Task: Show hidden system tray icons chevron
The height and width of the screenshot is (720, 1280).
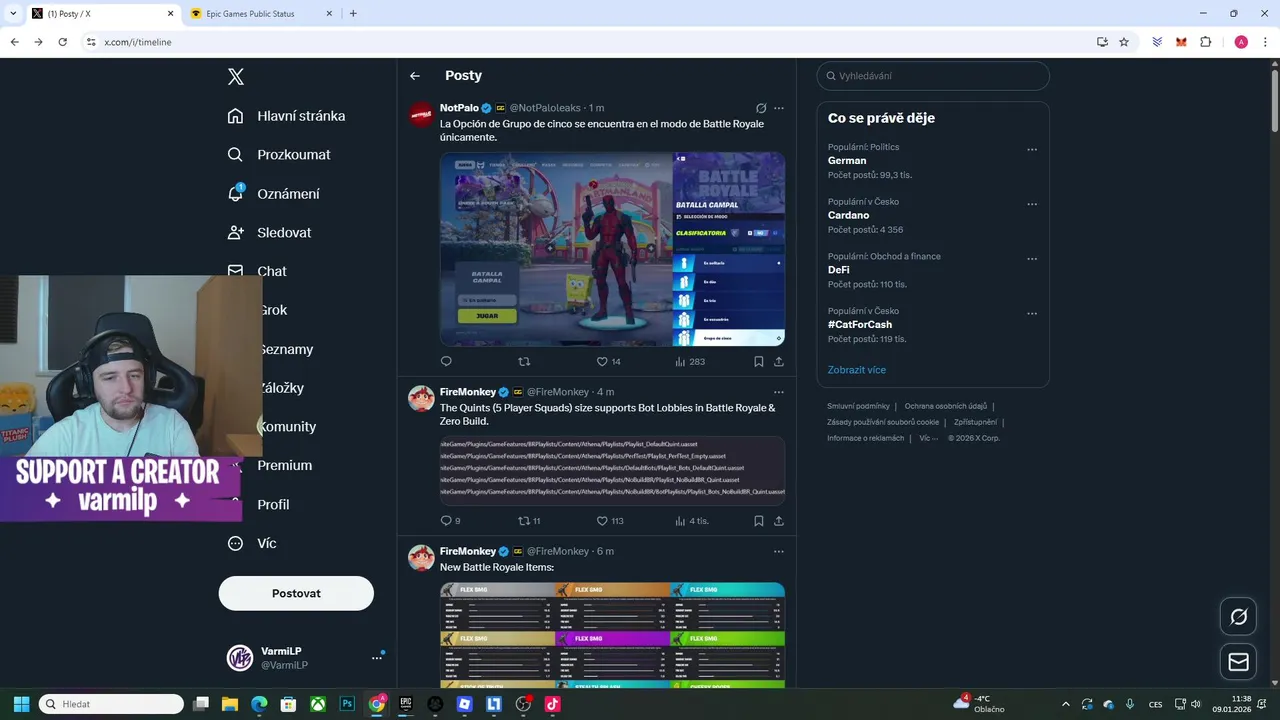Action: point(1065,704)
